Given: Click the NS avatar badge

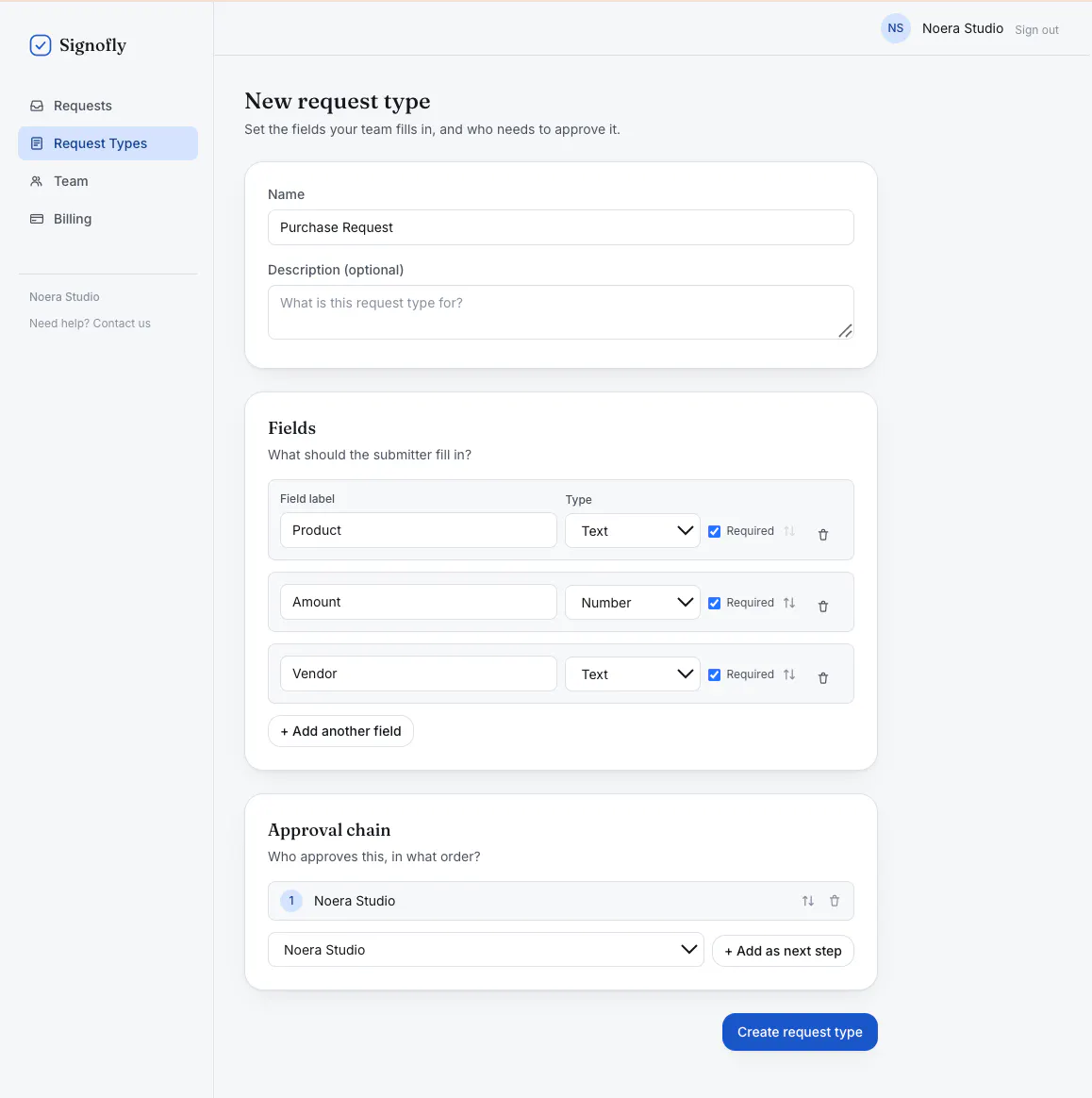Looking at the screenshot, I should pos(895,28).
